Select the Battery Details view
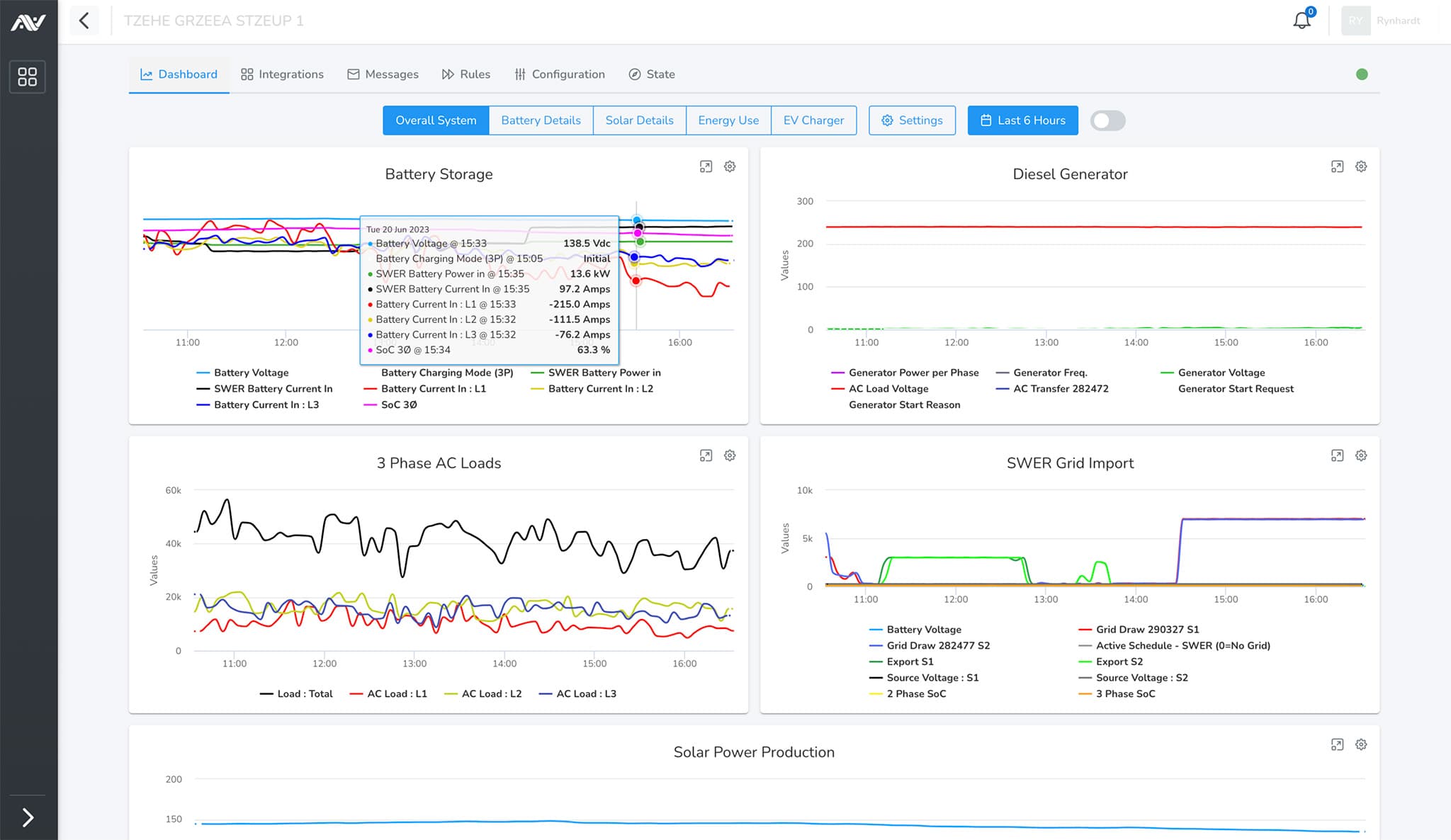This screenshot has height=840, width=1451. [541, 120]
